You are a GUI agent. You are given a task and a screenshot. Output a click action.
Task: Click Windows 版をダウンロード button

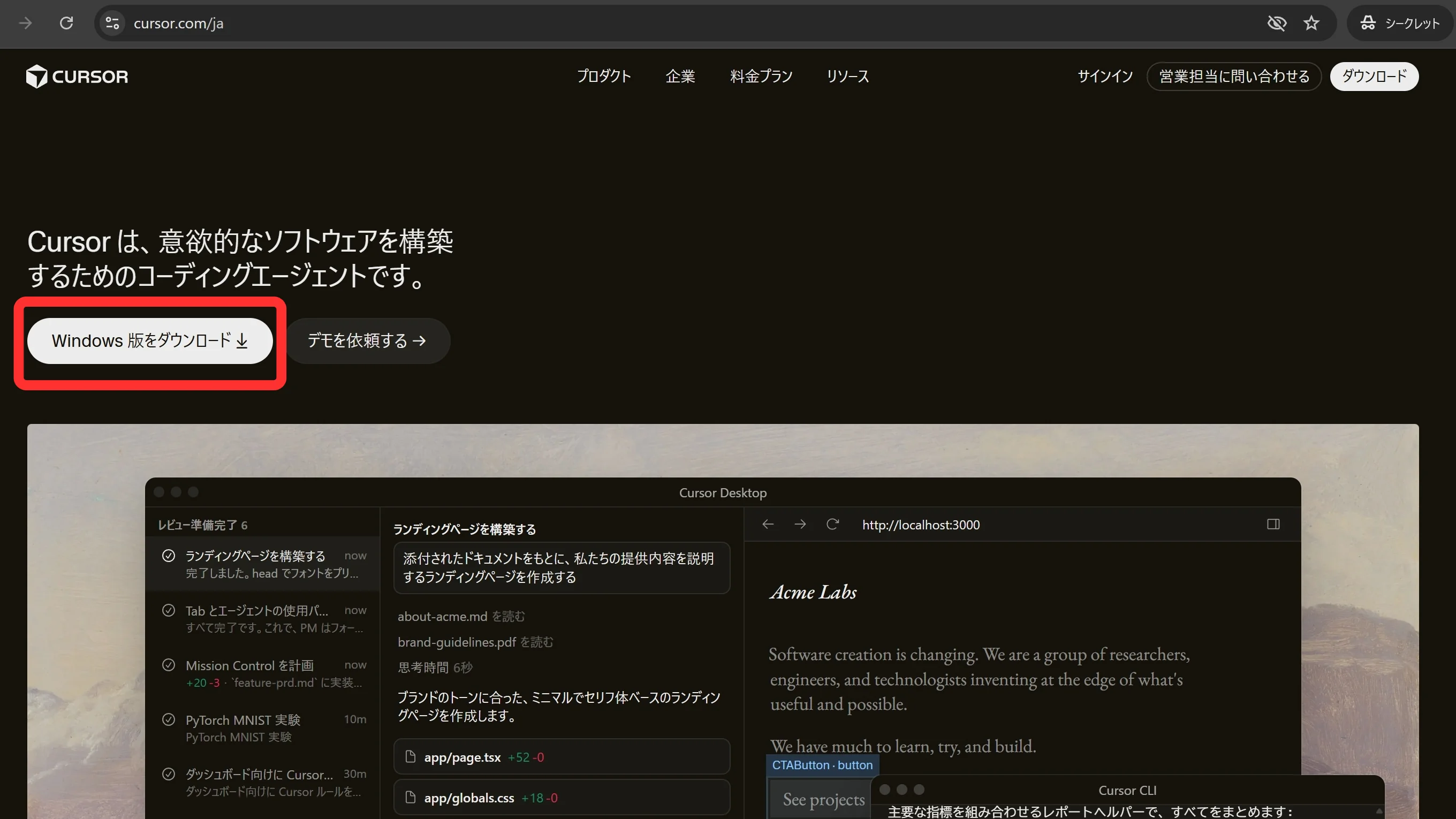[x=150, y=341]
